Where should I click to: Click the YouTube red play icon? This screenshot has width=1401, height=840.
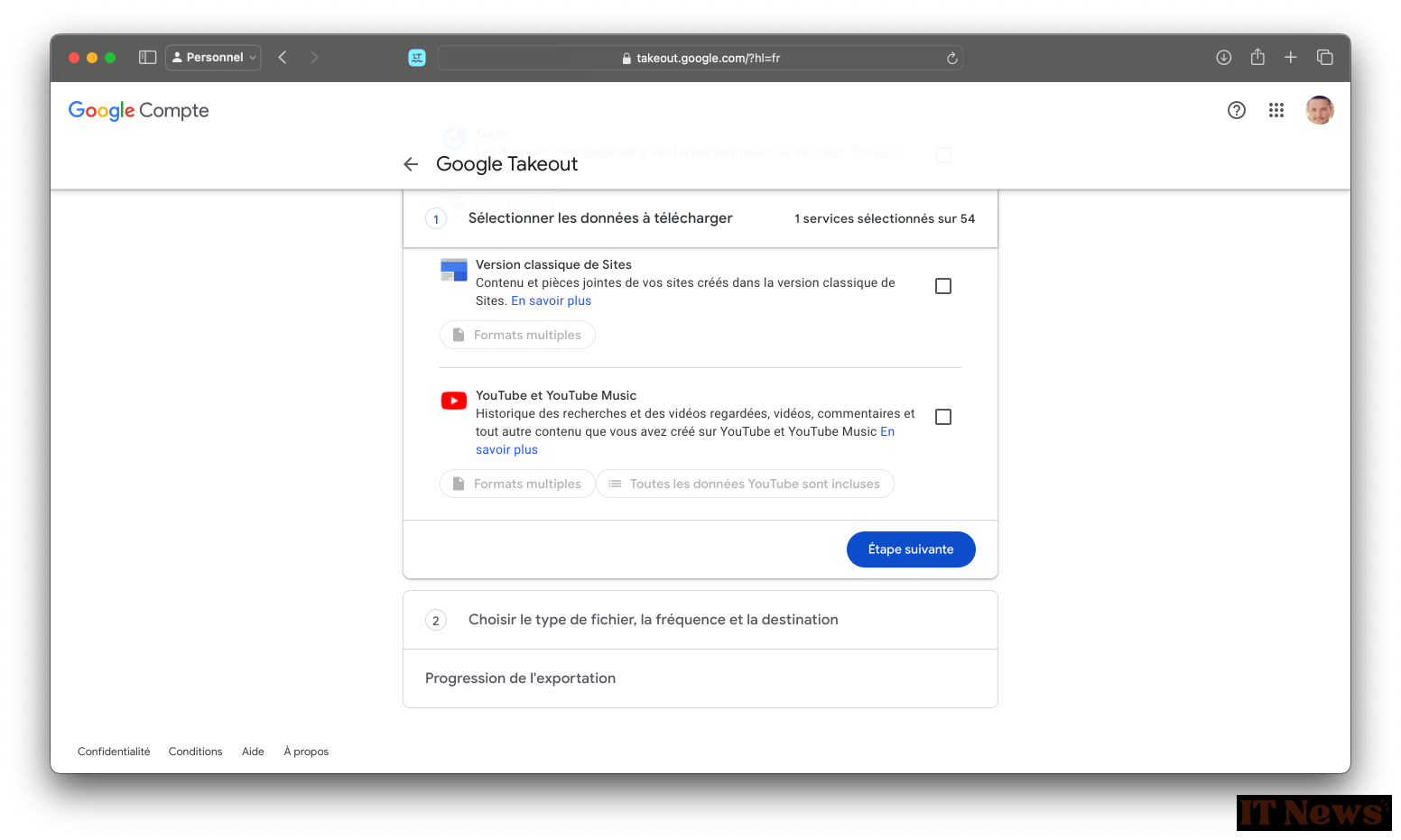point(453,401)
